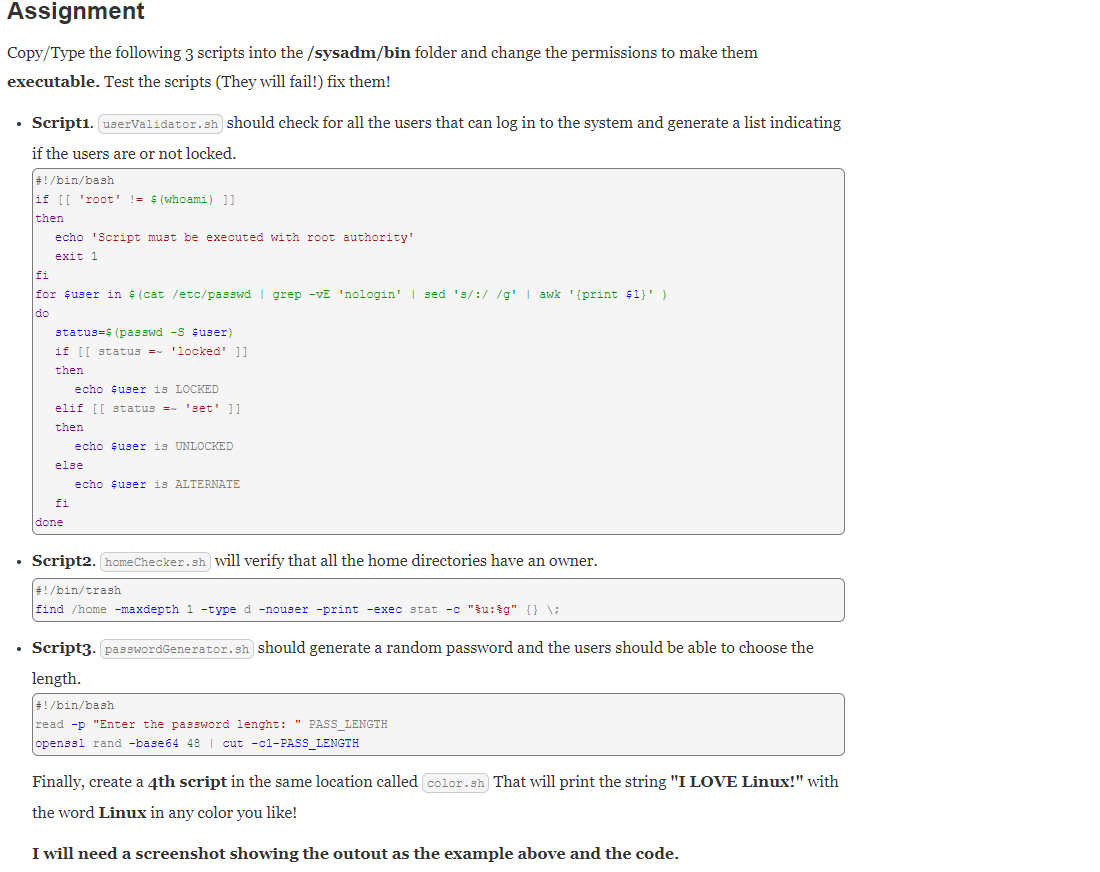This screenshot has height=872, width=1100.
Task: Click the 'Script2.' label
Action: click(64, 561)
